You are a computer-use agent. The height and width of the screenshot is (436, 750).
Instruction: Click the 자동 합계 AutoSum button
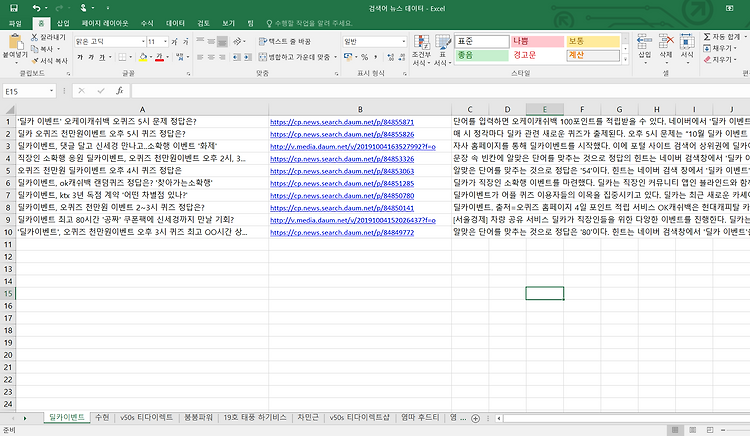tap(722, 37)
